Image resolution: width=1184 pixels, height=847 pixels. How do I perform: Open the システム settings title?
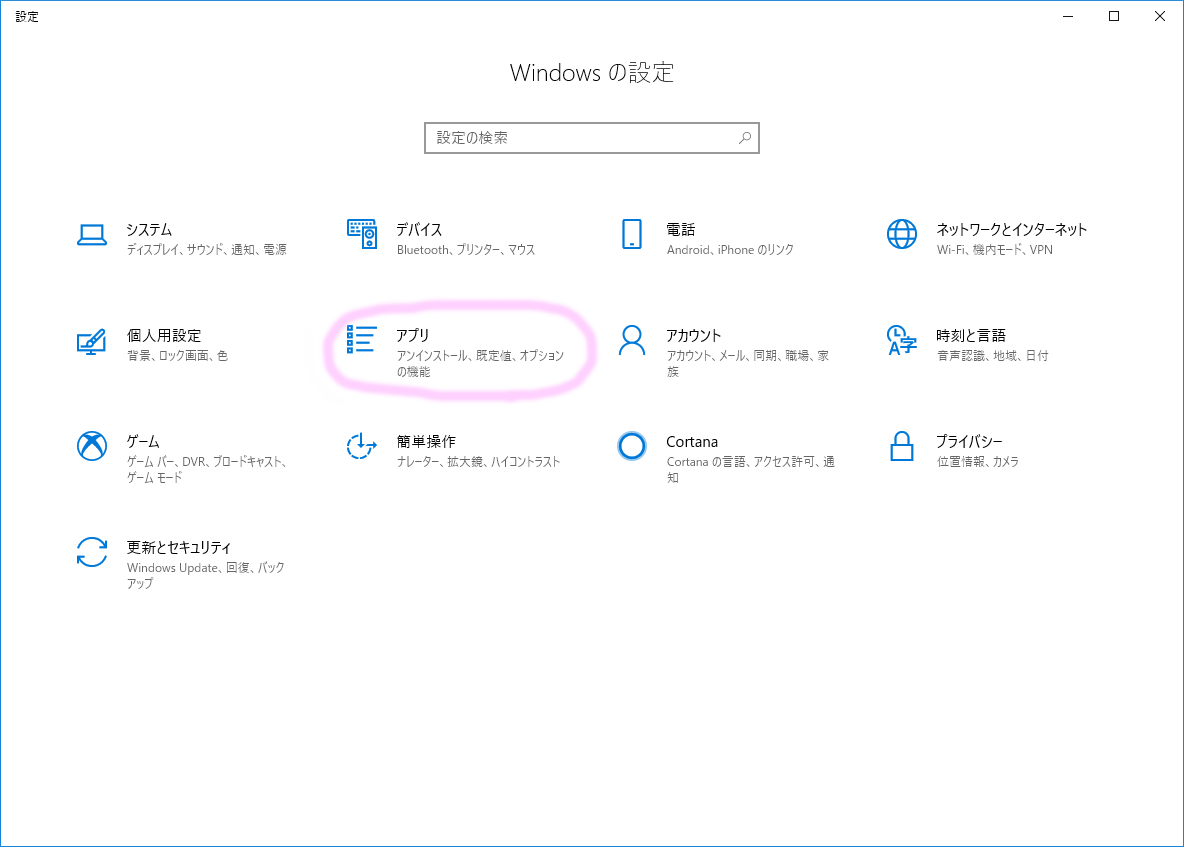click(x=150, y=229)
